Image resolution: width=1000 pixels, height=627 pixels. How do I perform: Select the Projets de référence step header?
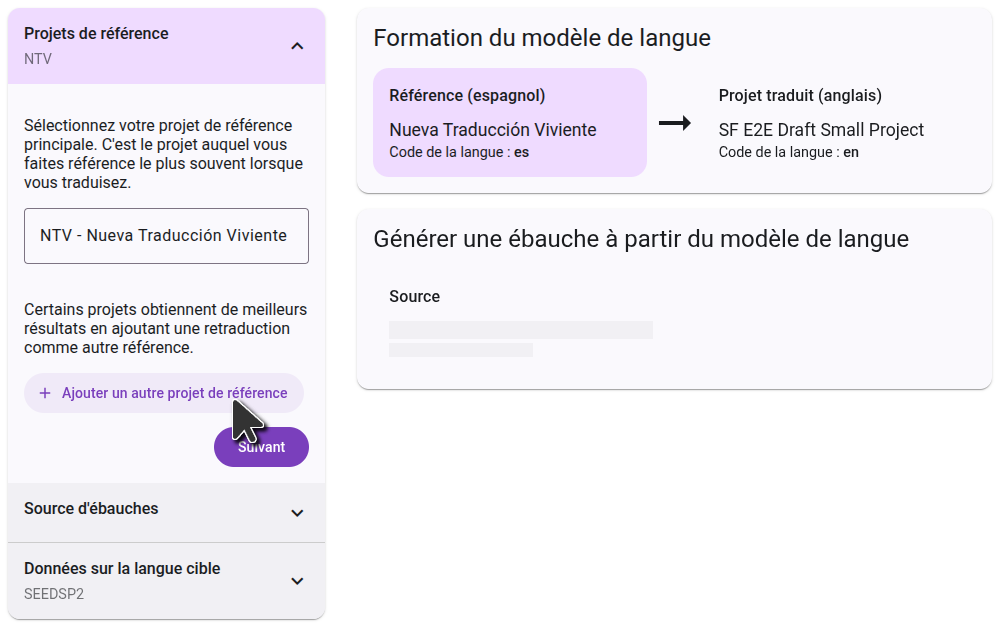(x=96, y=34)
